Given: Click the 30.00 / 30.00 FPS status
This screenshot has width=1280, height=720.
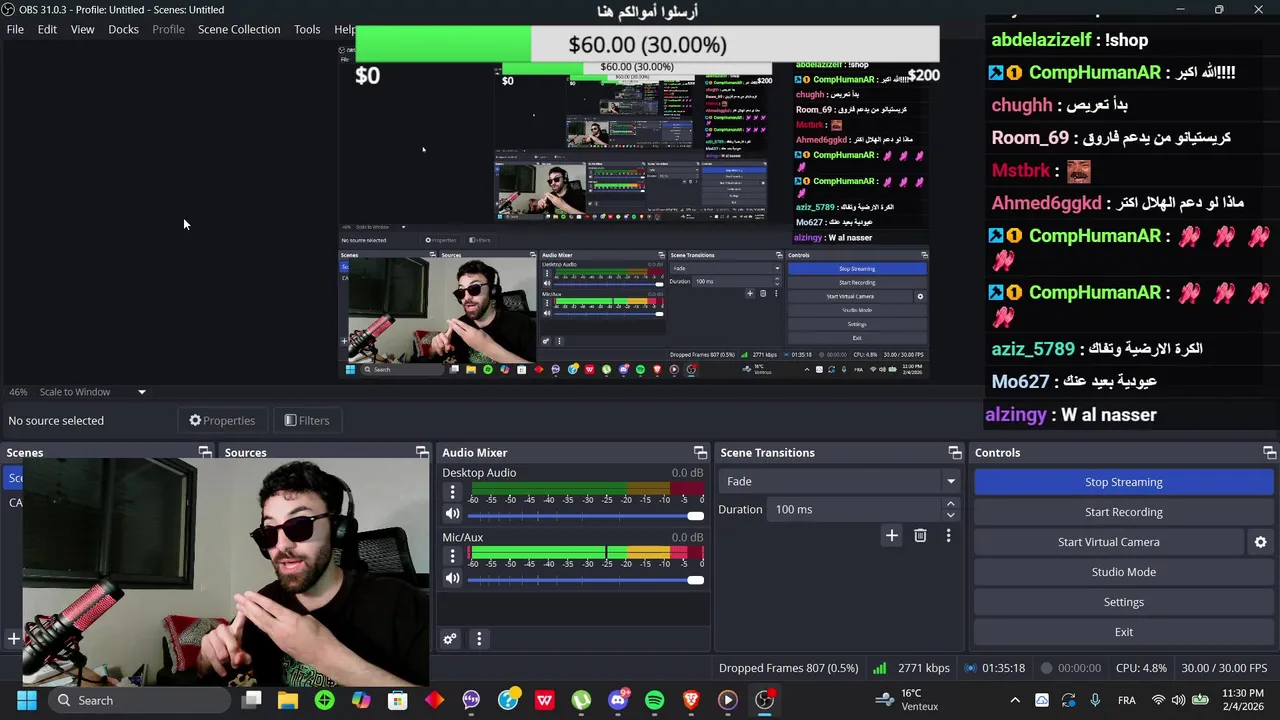Looking at the screenshot, I should click(x=1223, y=668).
